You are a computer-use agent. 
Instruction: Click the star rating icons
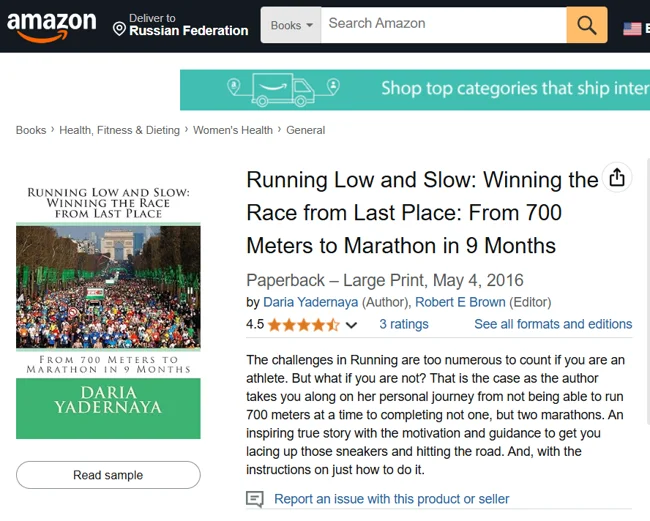(304, 324)
